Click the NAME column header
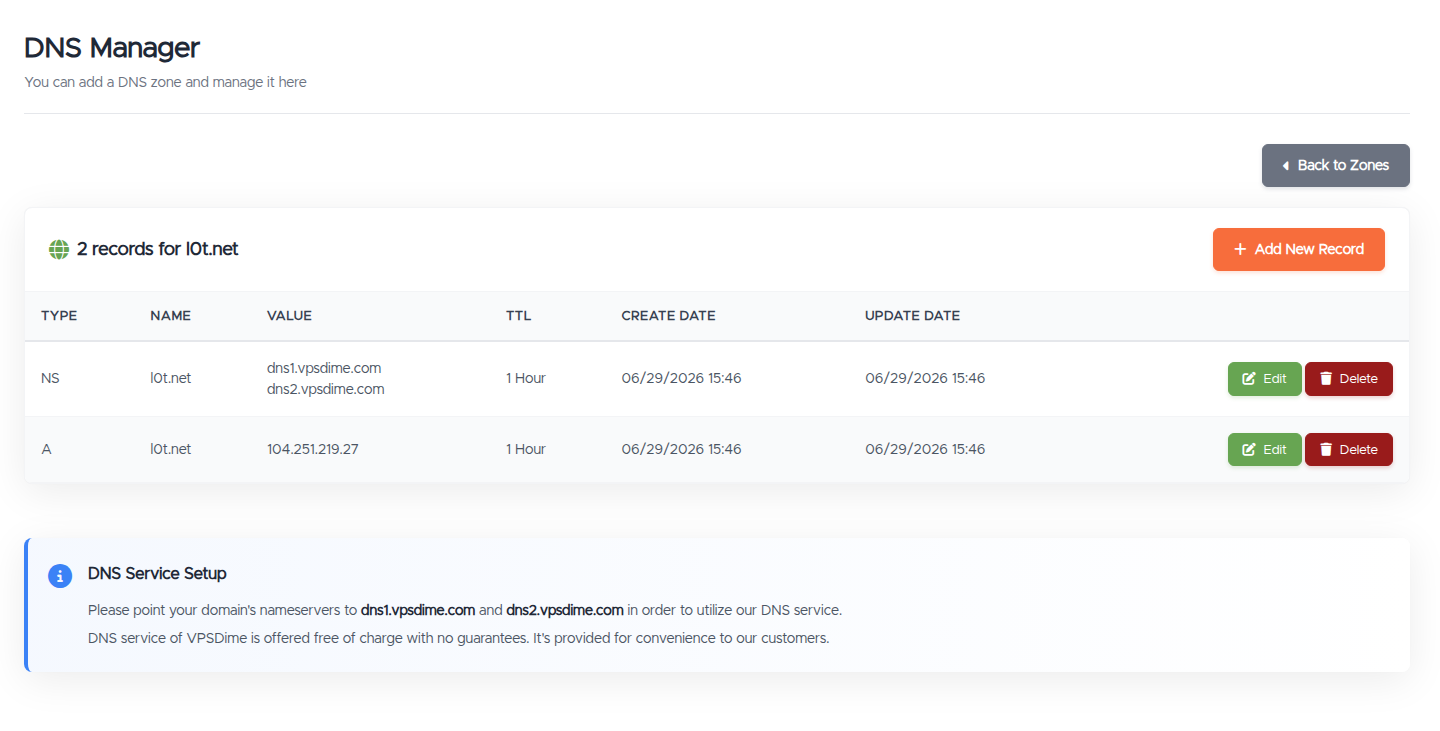Viewport: 1440px width, 731px height. 170,316
